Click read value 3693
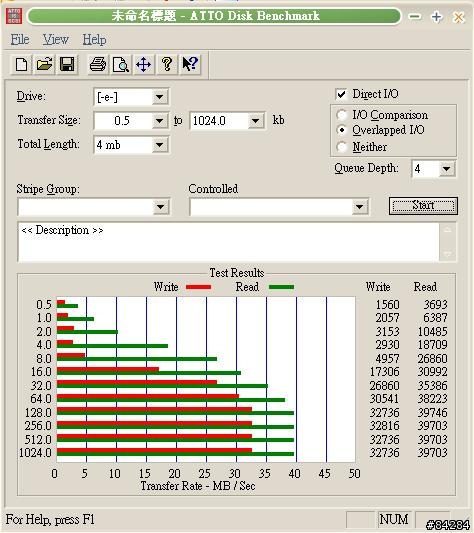The height and width of the screenshot is (533, 474). [x=436, y=305]
